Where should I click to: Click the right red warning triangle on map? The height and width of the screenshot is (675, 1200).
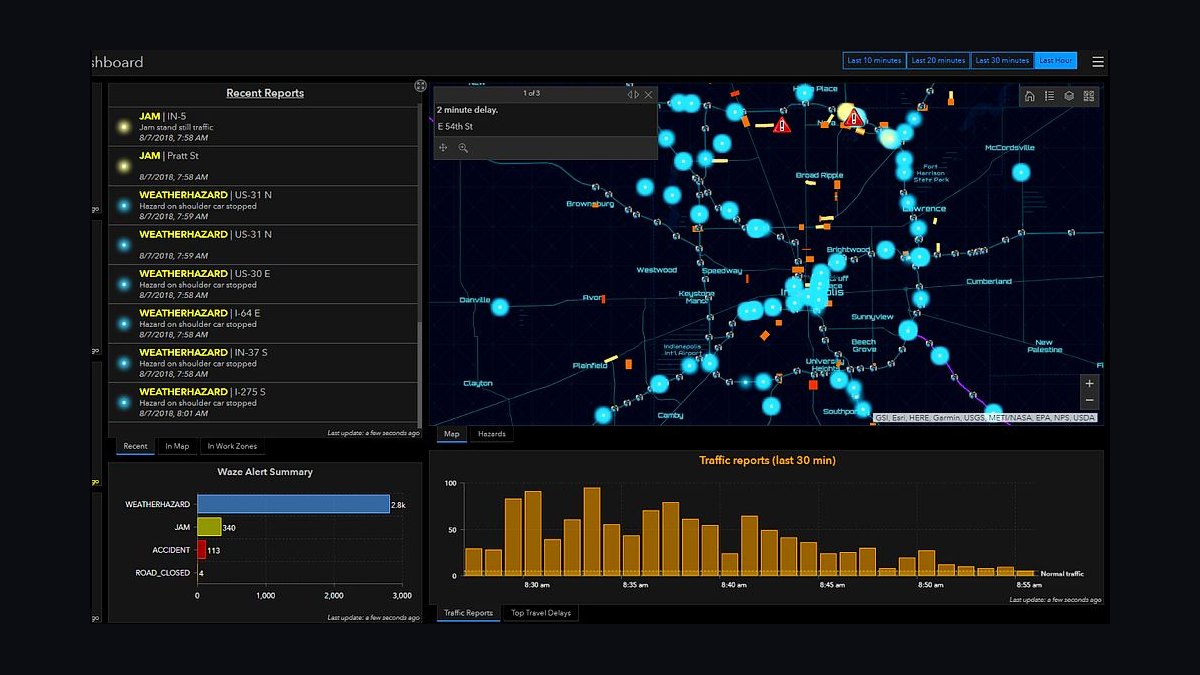[853, 117]
